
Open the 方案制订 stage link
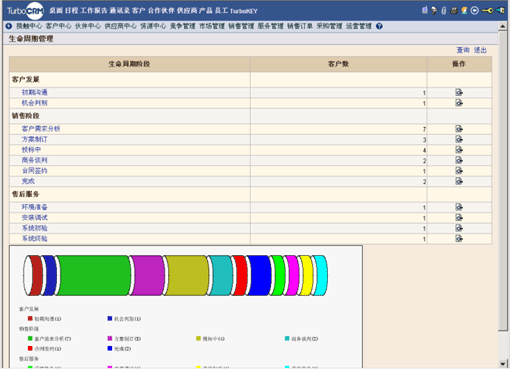click(35, 139)
